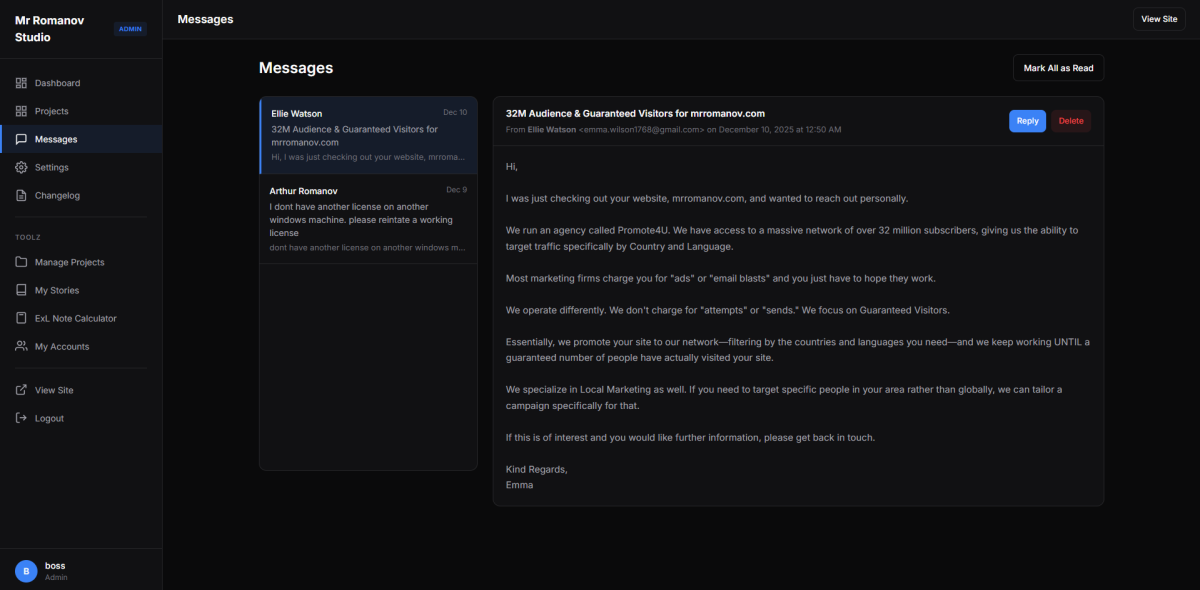Delete the open message
The height and width of the screenshot is (590, 1200).
click(x=1070, y=121)
